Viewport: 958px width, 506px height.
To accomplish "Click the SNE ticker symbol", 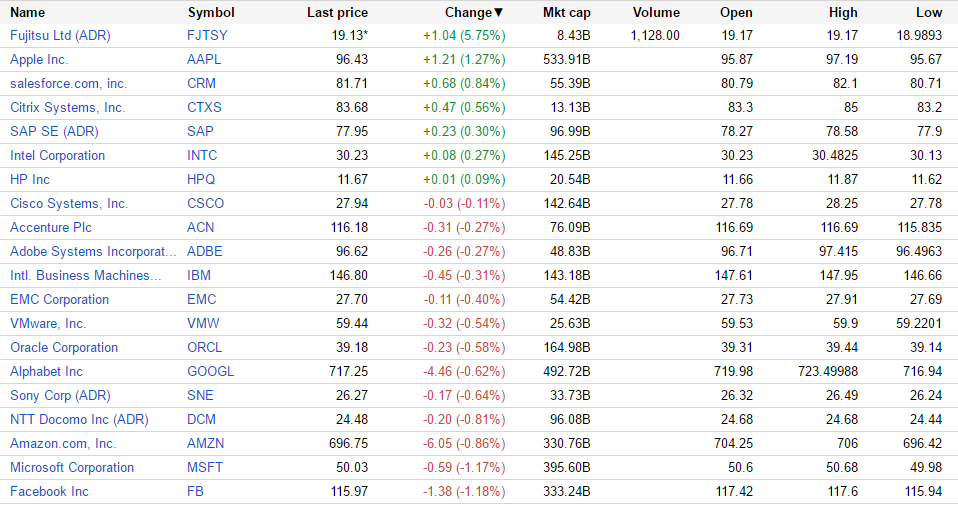I will (x=200, y=395).
